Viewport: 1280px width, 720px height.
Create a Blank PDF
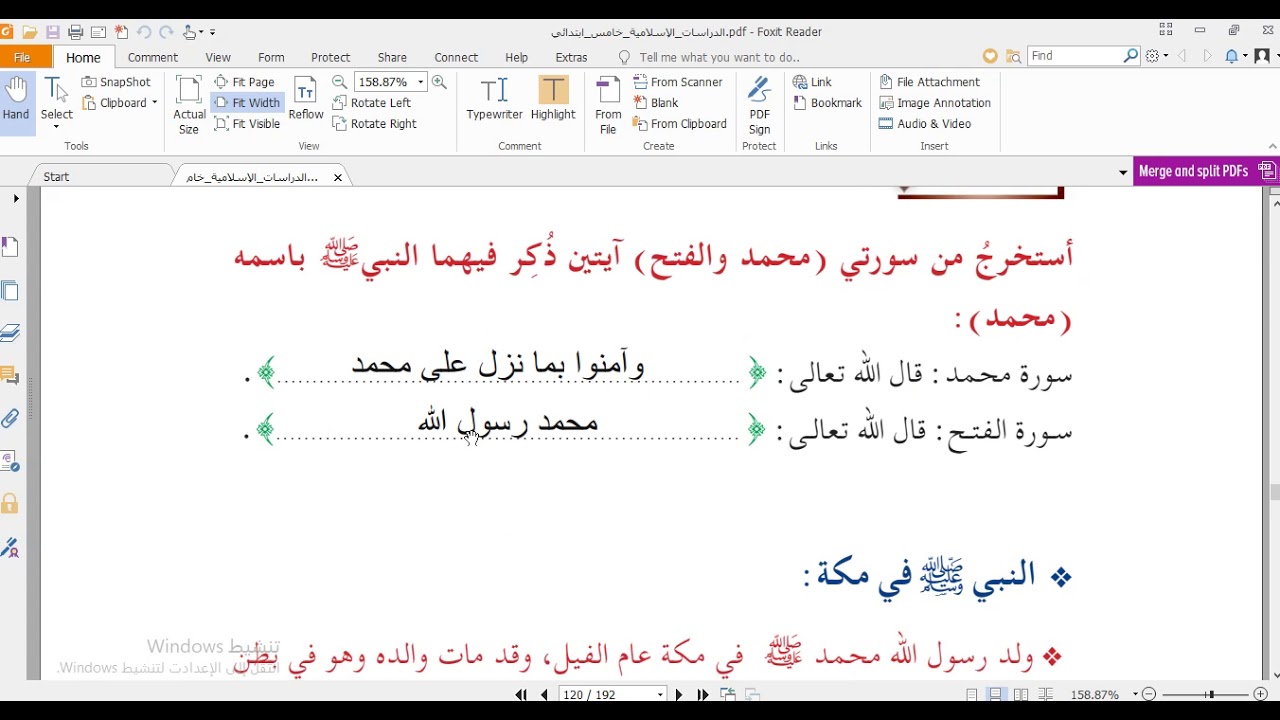pyautogui.click(x=656, y=103)
